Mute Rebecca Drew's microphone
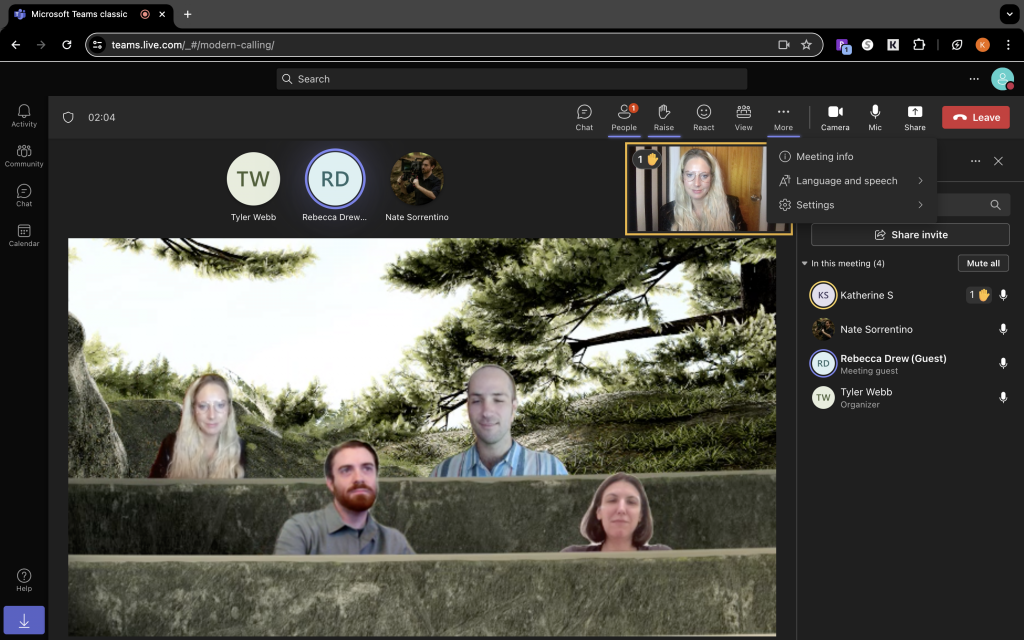Screen dimensions: 1024x640 1003,363
